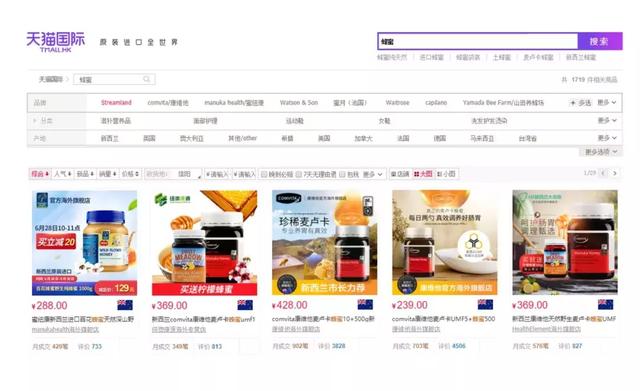
Task: Open the 珍稀麦卢卡 product image
Action: click(324, 242)
